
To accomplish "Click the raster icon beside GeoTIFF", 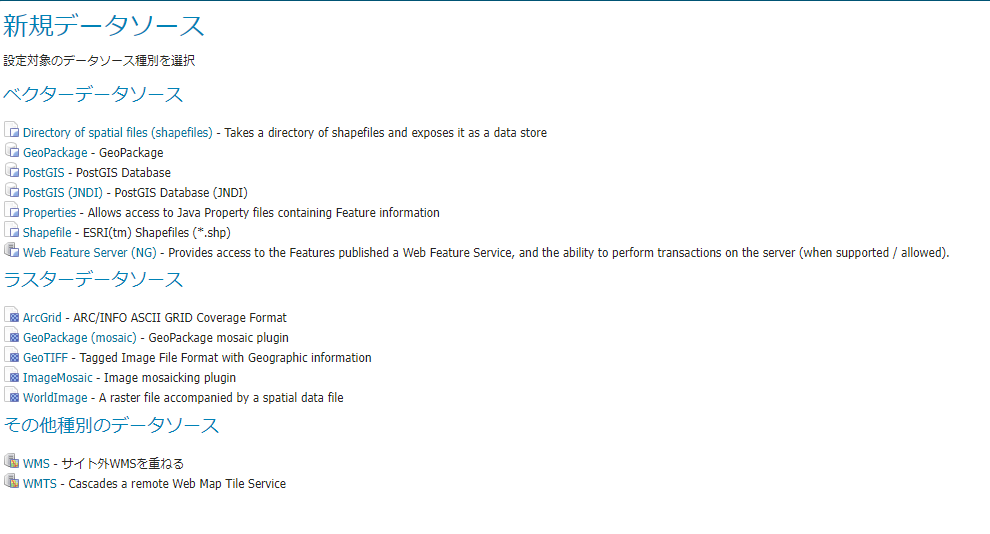I will [x=11, y=356].
